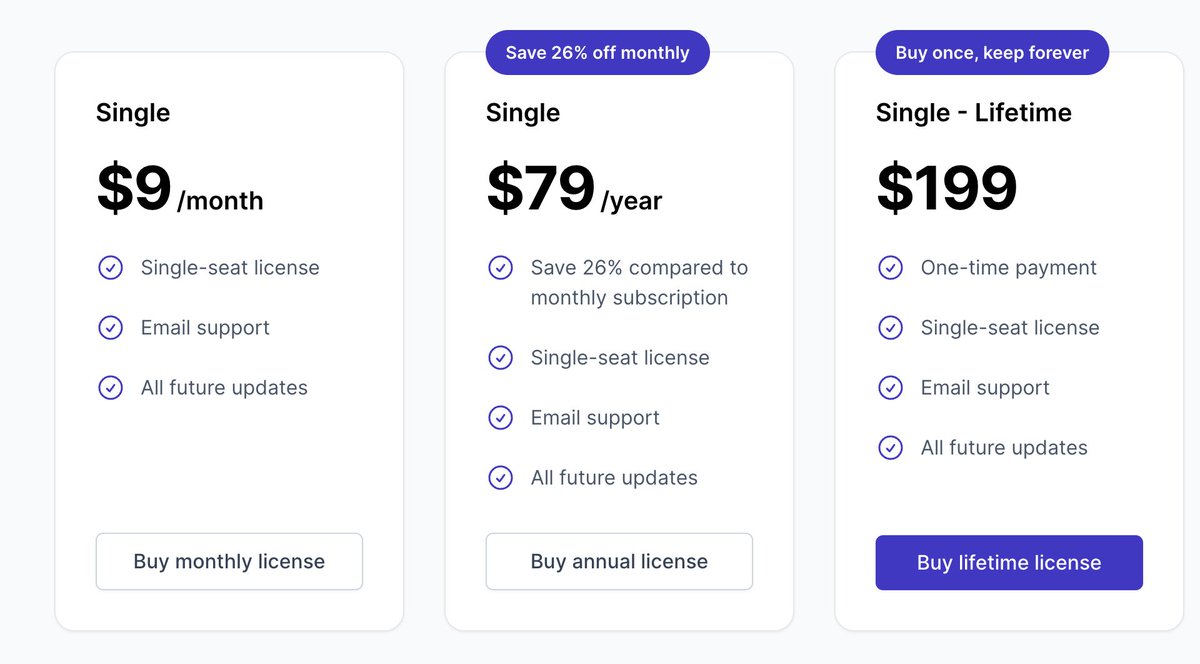Click the checkmark icon next to monthly Email support
Viewport: 1200px width, 664px height.
pos(110,328)
